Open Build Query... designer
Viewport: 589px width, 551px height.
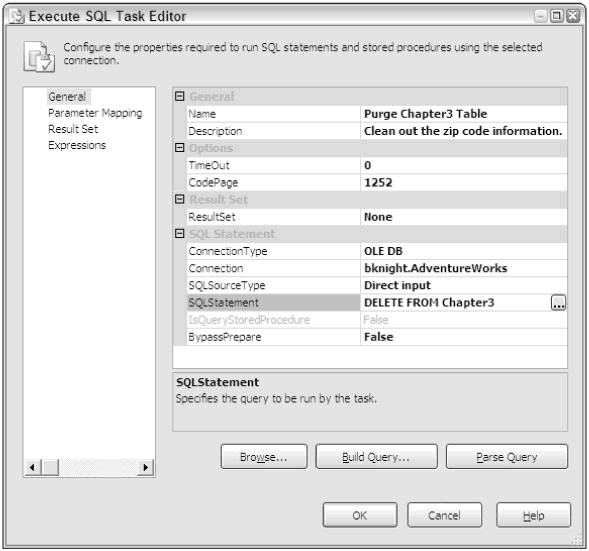(x=376, y=457)
